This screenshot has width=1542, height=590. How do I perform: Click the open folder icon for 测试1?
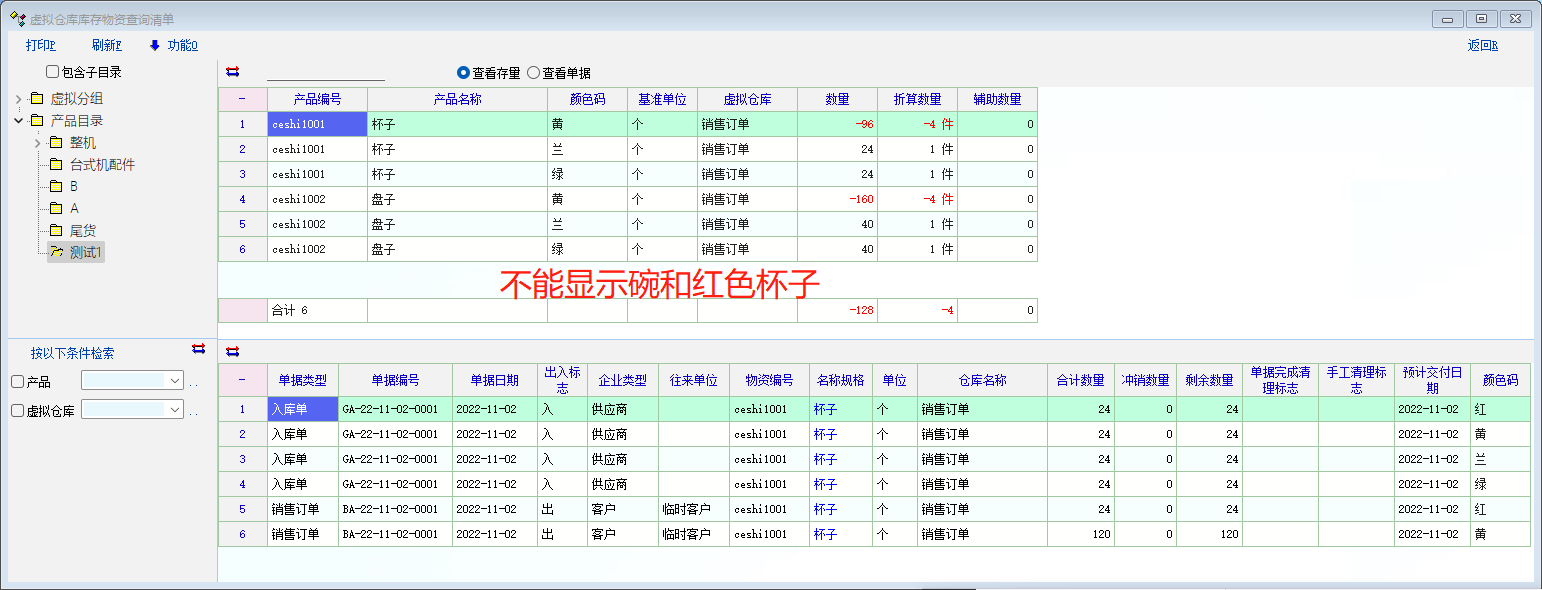[56, 253]
